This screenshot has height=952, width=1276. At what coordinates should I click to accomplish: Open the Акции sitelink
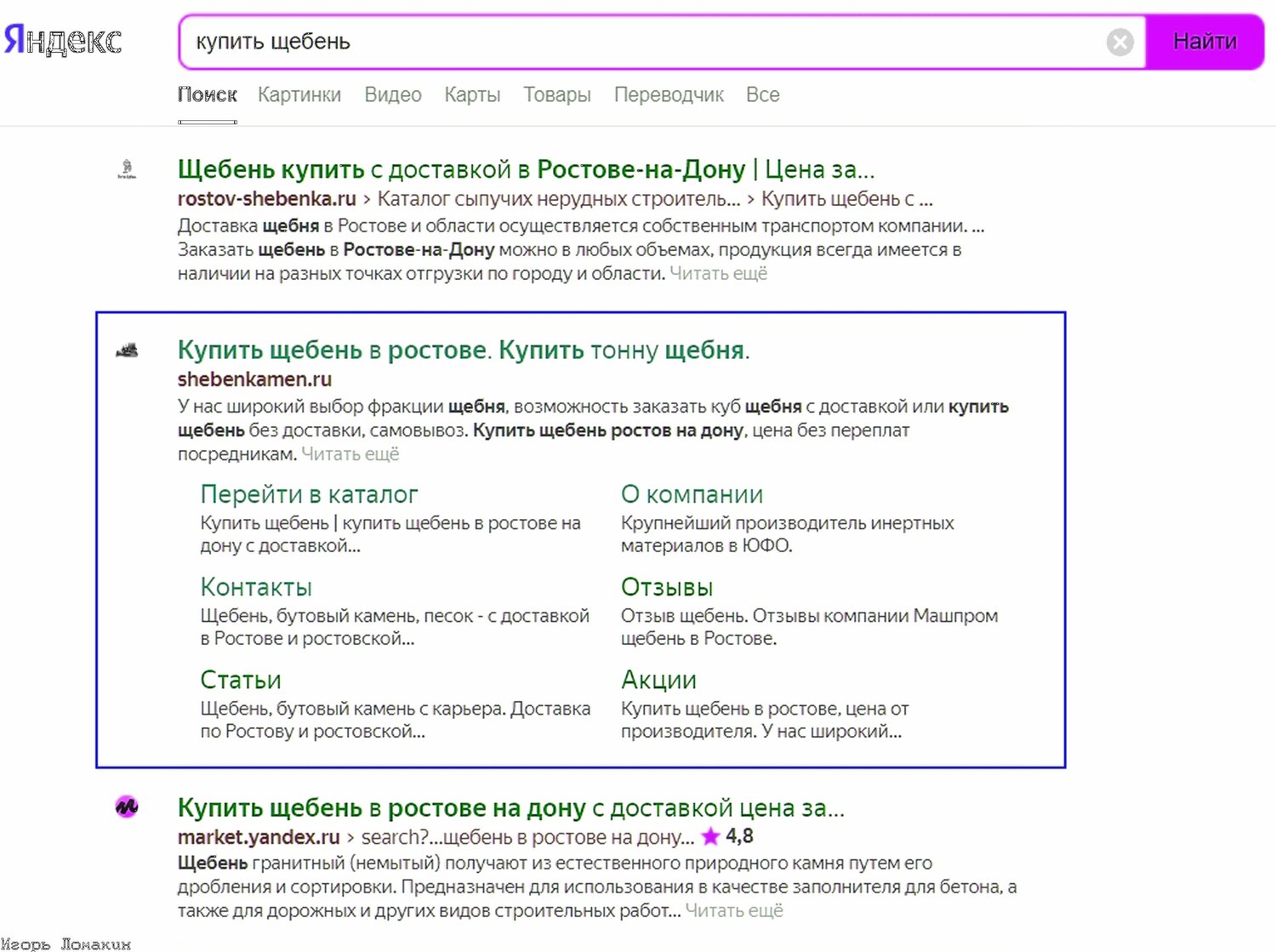click(x=658, y=680)
